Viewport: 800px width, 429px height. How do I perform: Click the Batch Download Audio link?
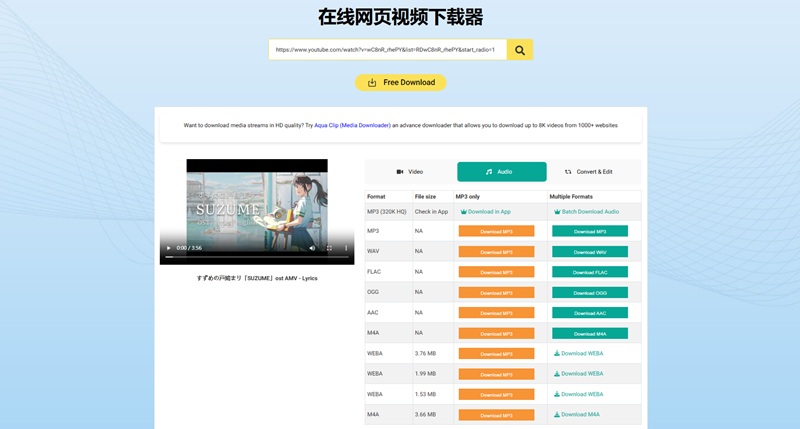tap(586, 212)
